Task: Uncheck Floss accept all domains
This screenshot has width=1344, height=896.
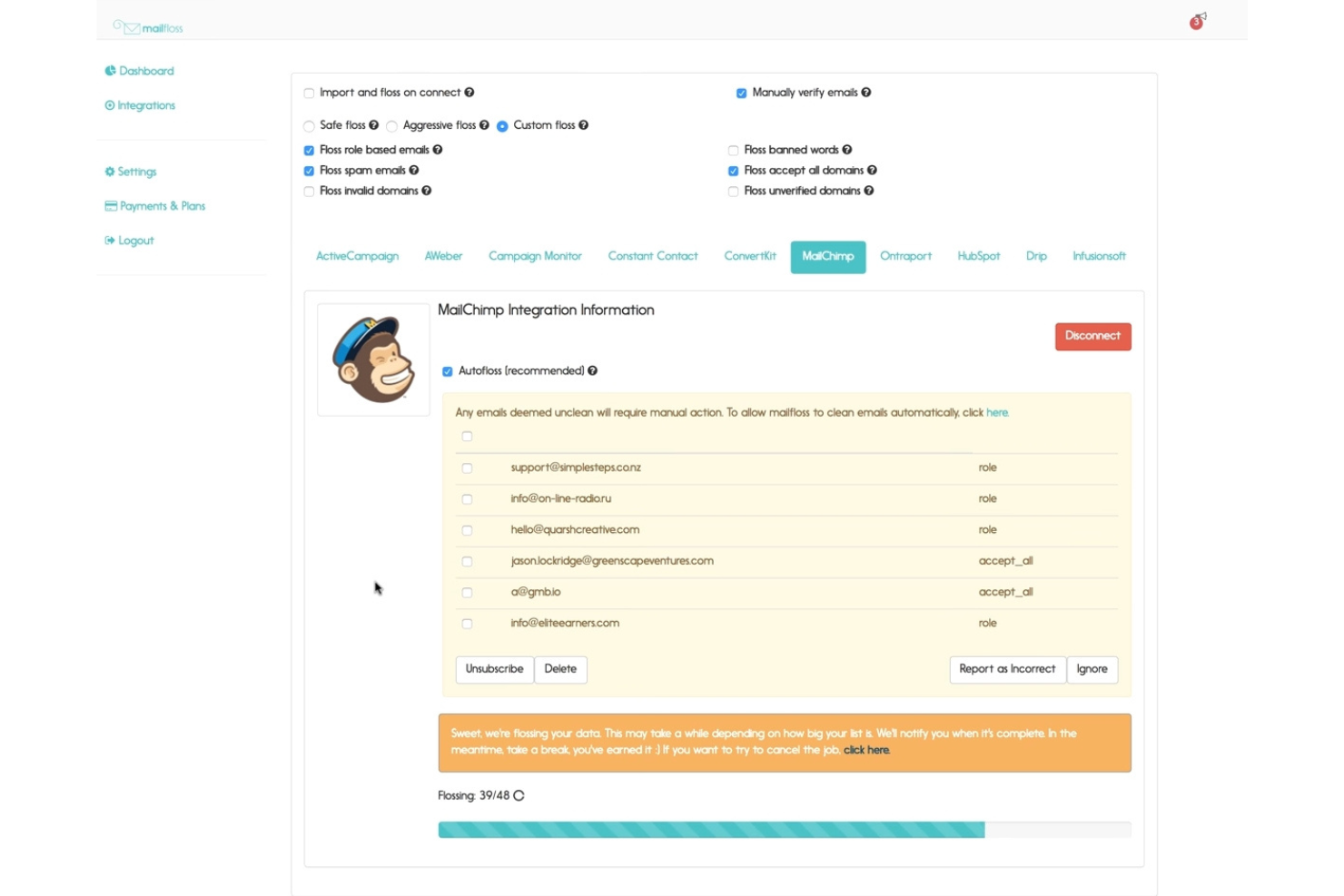Action: (733, 172)
